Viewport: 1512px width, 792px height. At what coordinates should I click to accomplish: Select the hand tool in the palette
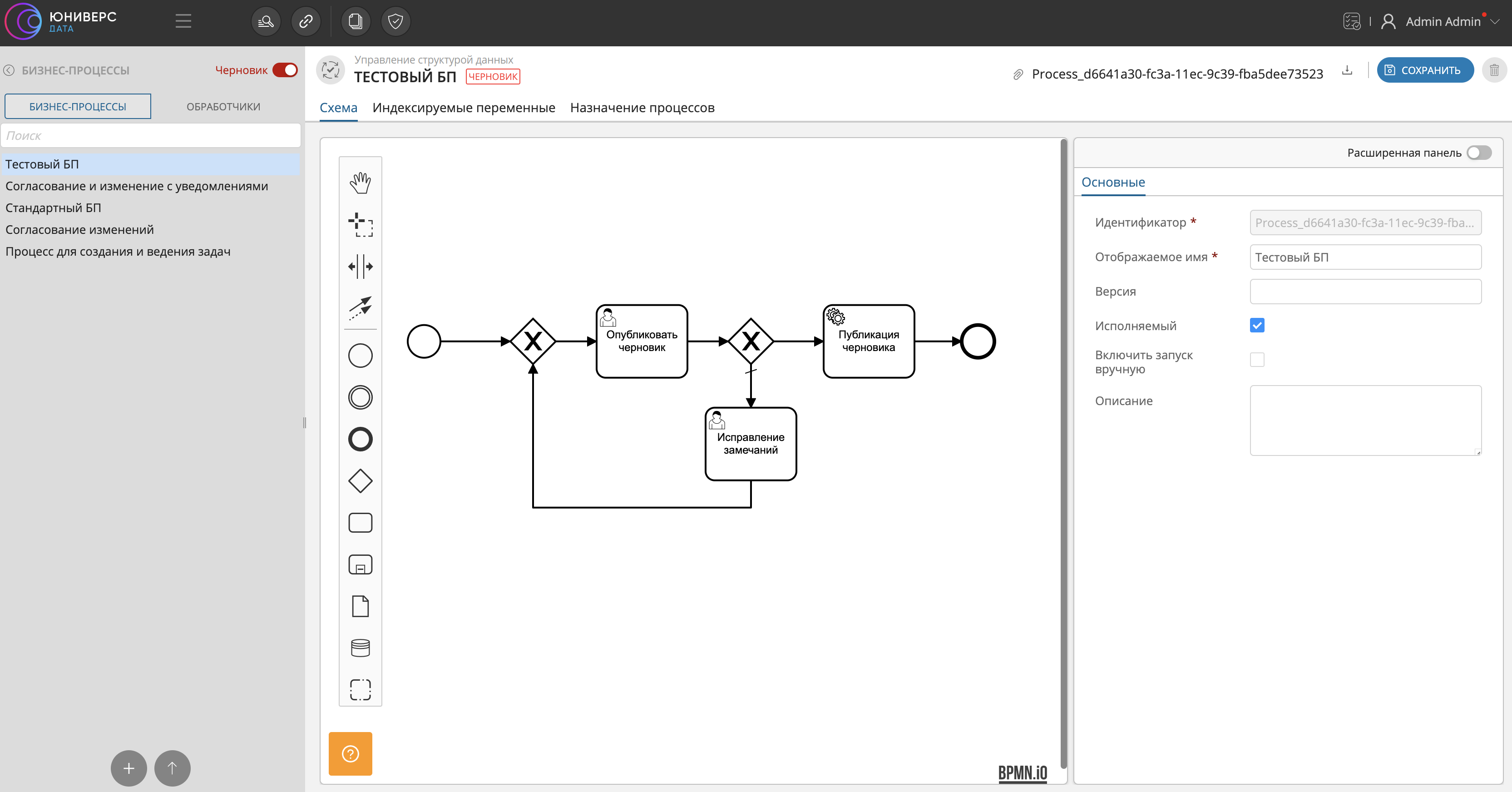(360, 183)
